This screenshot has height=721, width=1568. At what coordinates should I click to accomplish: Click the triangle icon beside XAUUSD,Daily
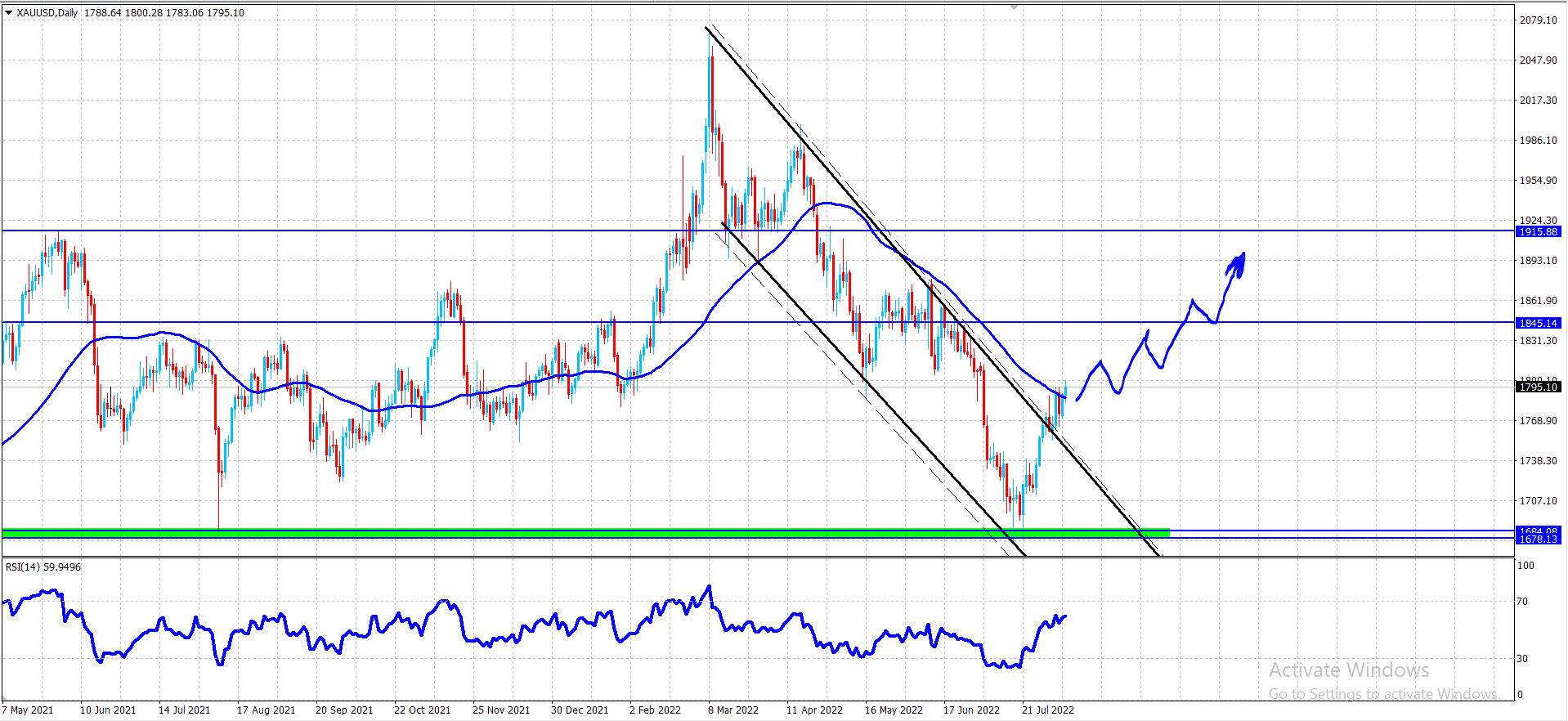click(9, 12)
